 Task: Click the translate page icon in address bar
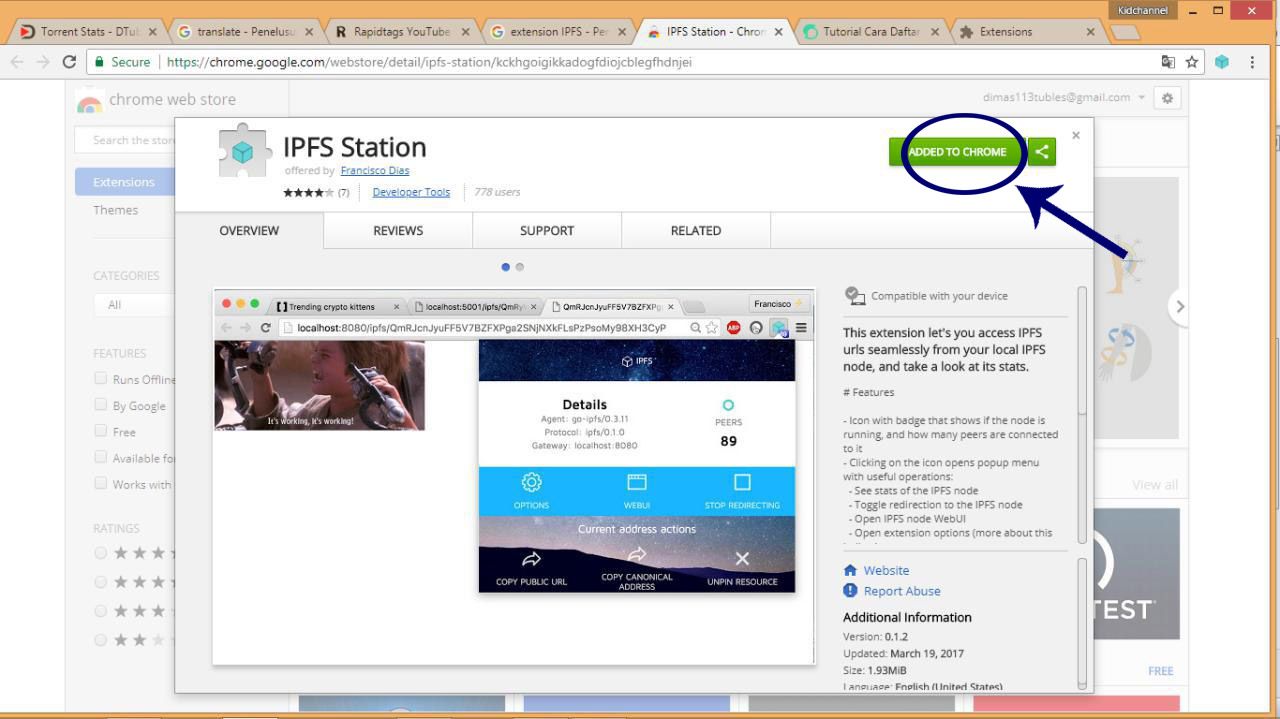point(1168,62)
